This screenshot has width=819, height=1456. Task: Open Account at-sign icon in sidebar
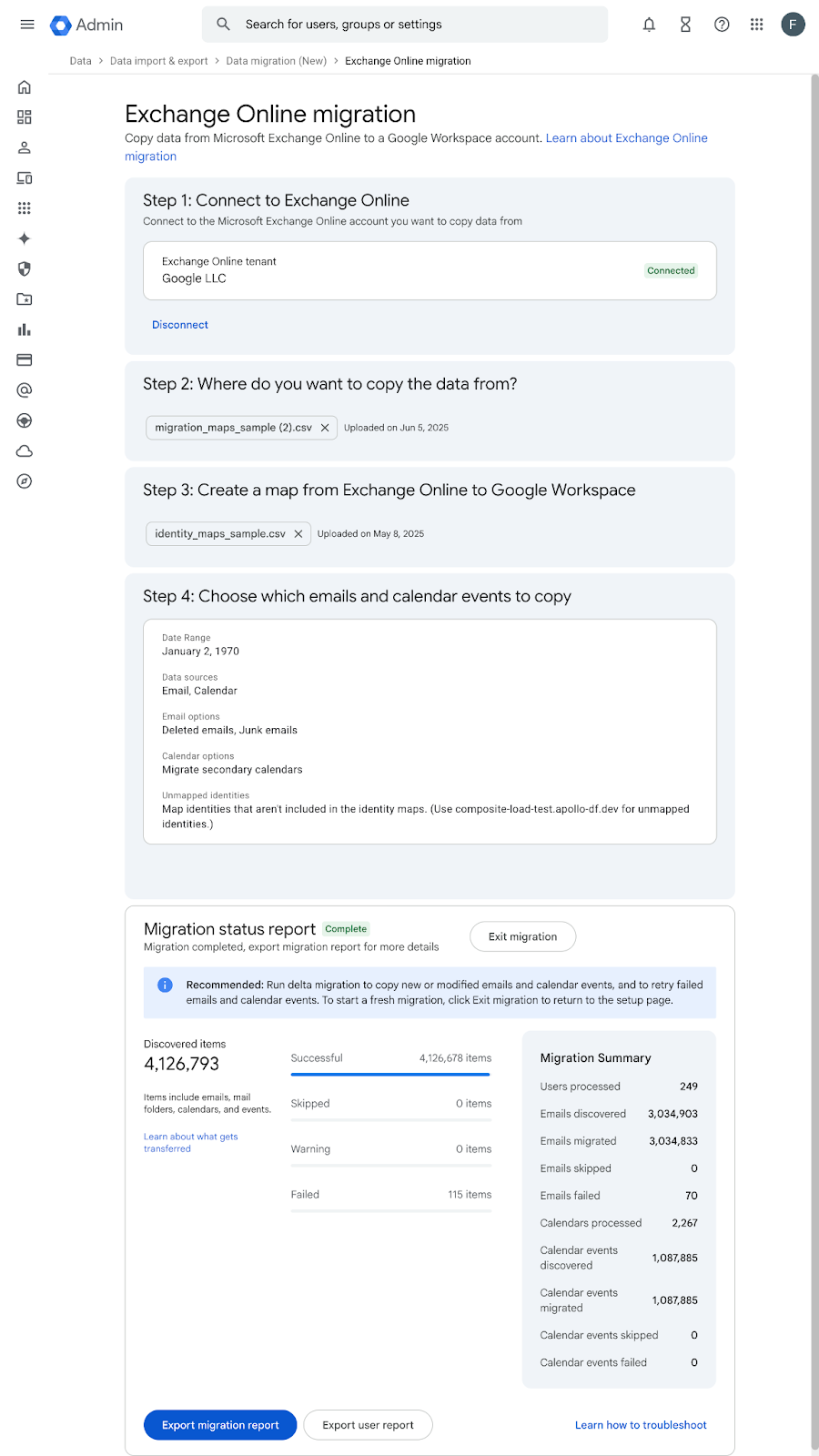pos(25,390)
